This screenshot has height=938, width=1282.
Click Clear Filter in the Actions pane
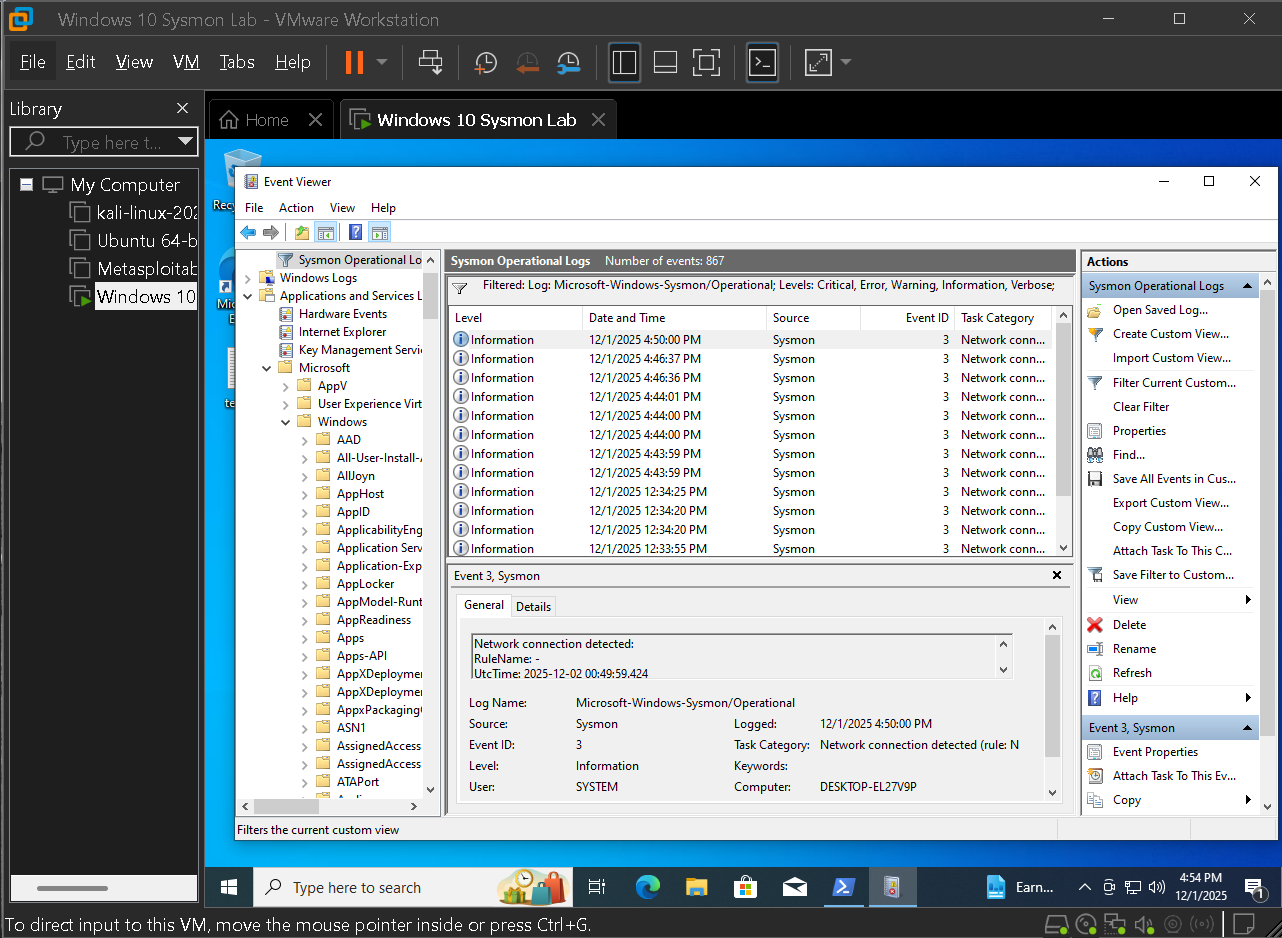[x=1142, y=406]
